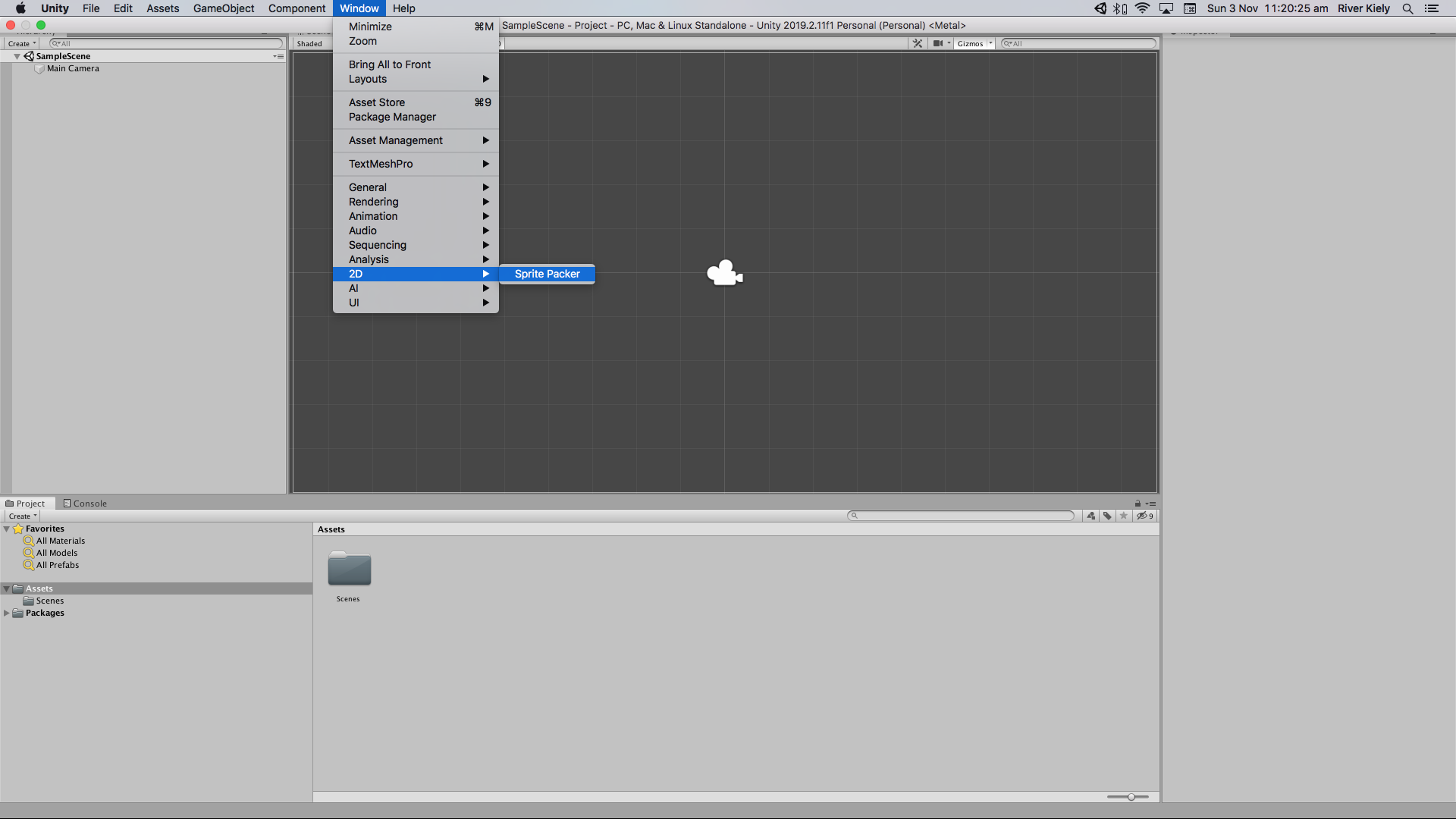Drag the zoom slider at bottom
The height and width of the screenshot is (819, 1456).
coord(1131,796)
